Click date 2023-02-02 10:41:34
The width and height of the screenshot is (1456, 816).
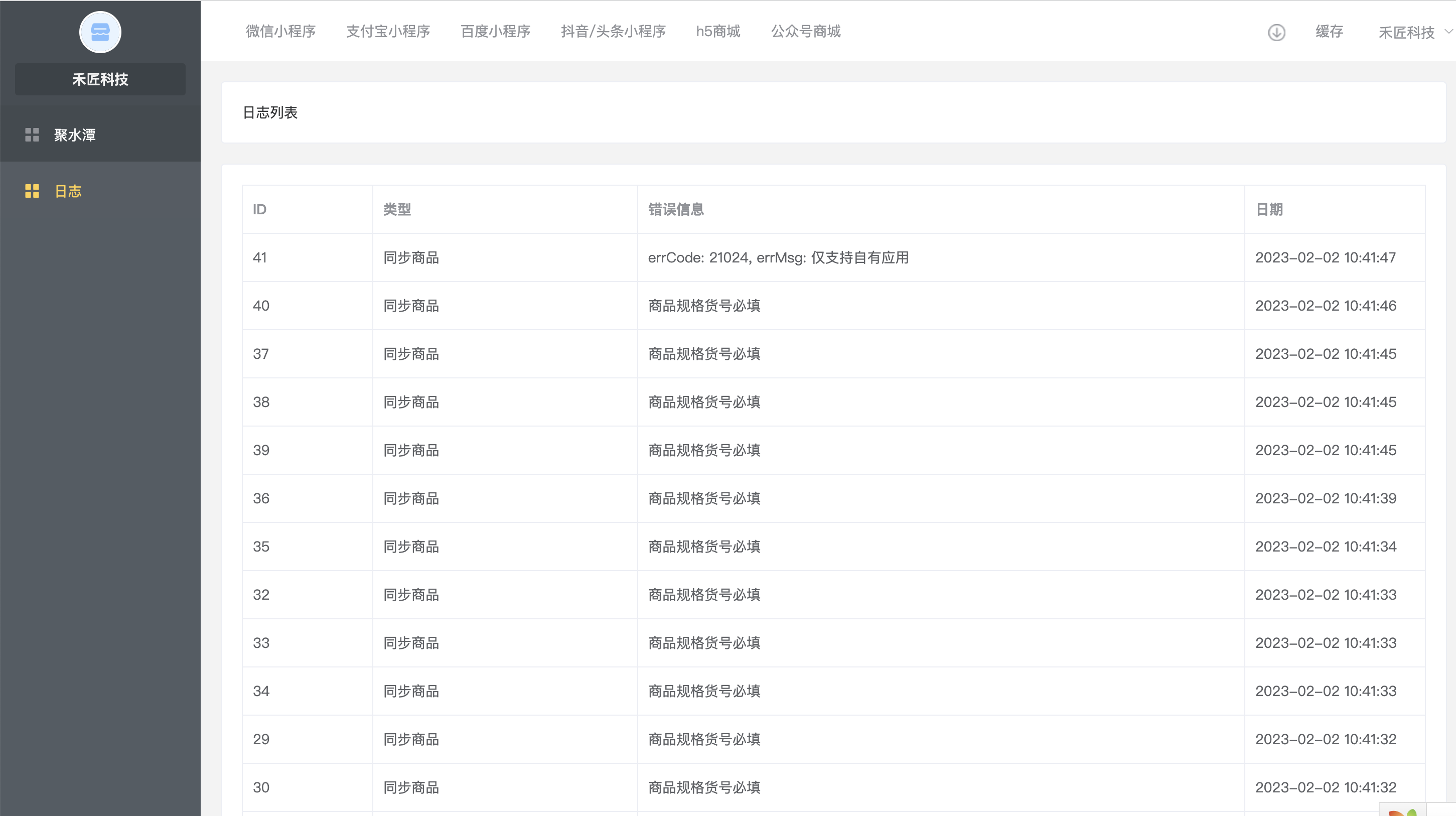[1326, 547]
